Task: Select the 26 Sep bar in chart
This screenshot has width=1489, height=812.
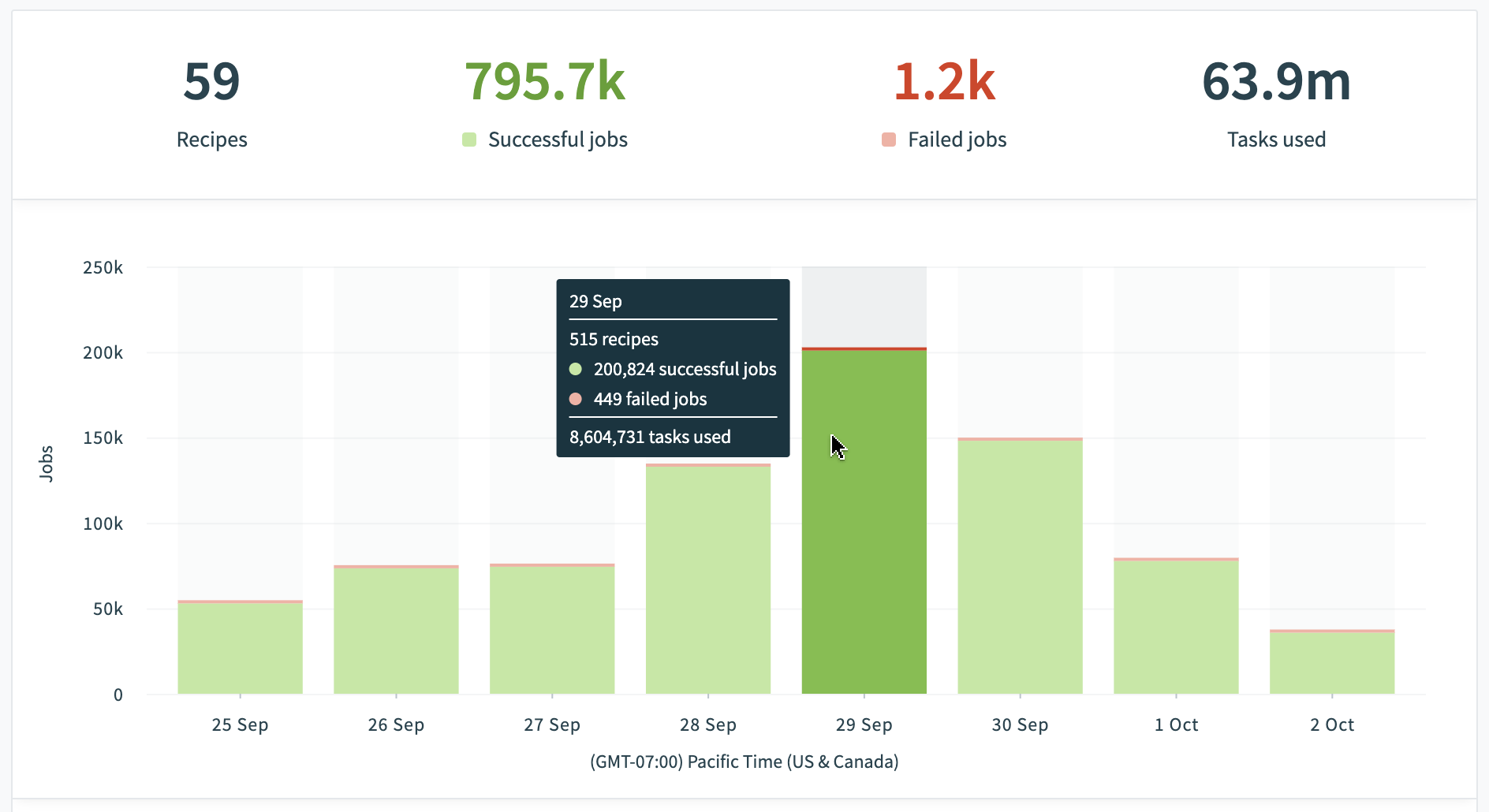Action: coord(396,631)
